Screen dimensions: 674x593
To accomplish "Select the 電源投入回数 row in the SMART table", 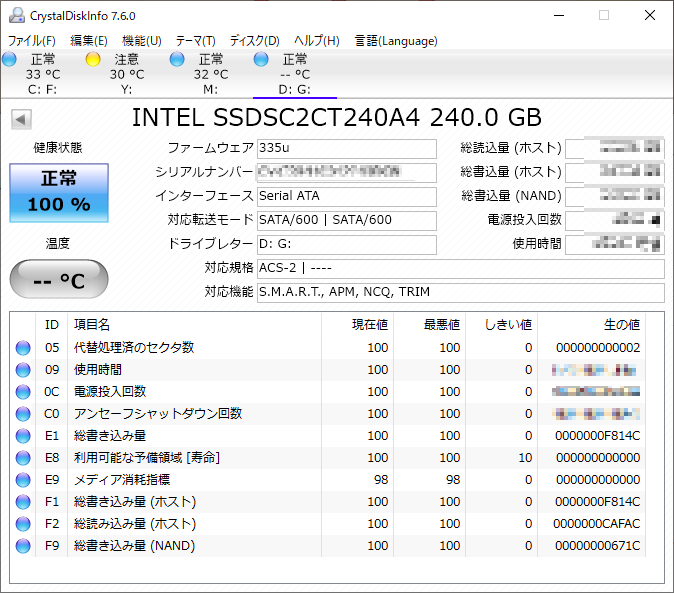I will [x=327, y=392].
